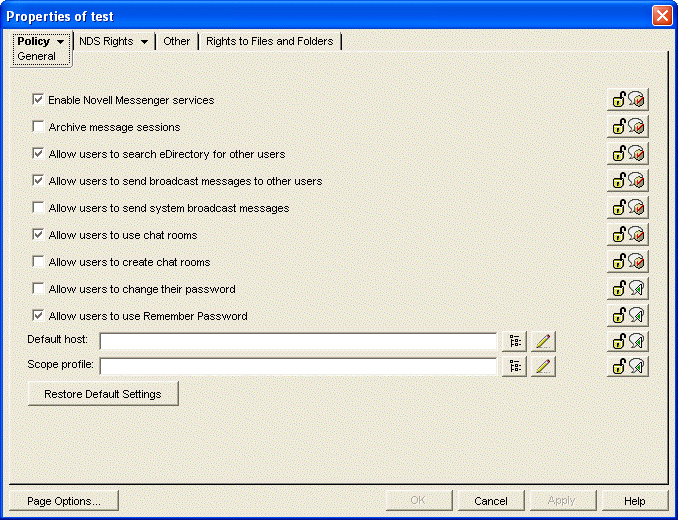Click lock button for send broadcast messages row
The height and width of the screenshot is (520, 678).
tap(627, 181)
